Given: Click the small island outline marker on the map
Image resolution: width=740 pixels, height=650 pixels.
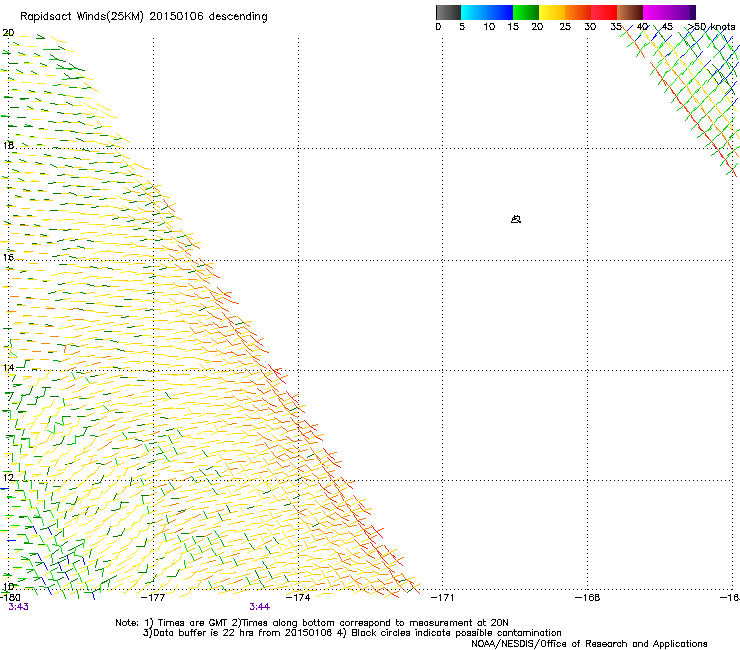Looking at the screenshot, I should (516, 219).
